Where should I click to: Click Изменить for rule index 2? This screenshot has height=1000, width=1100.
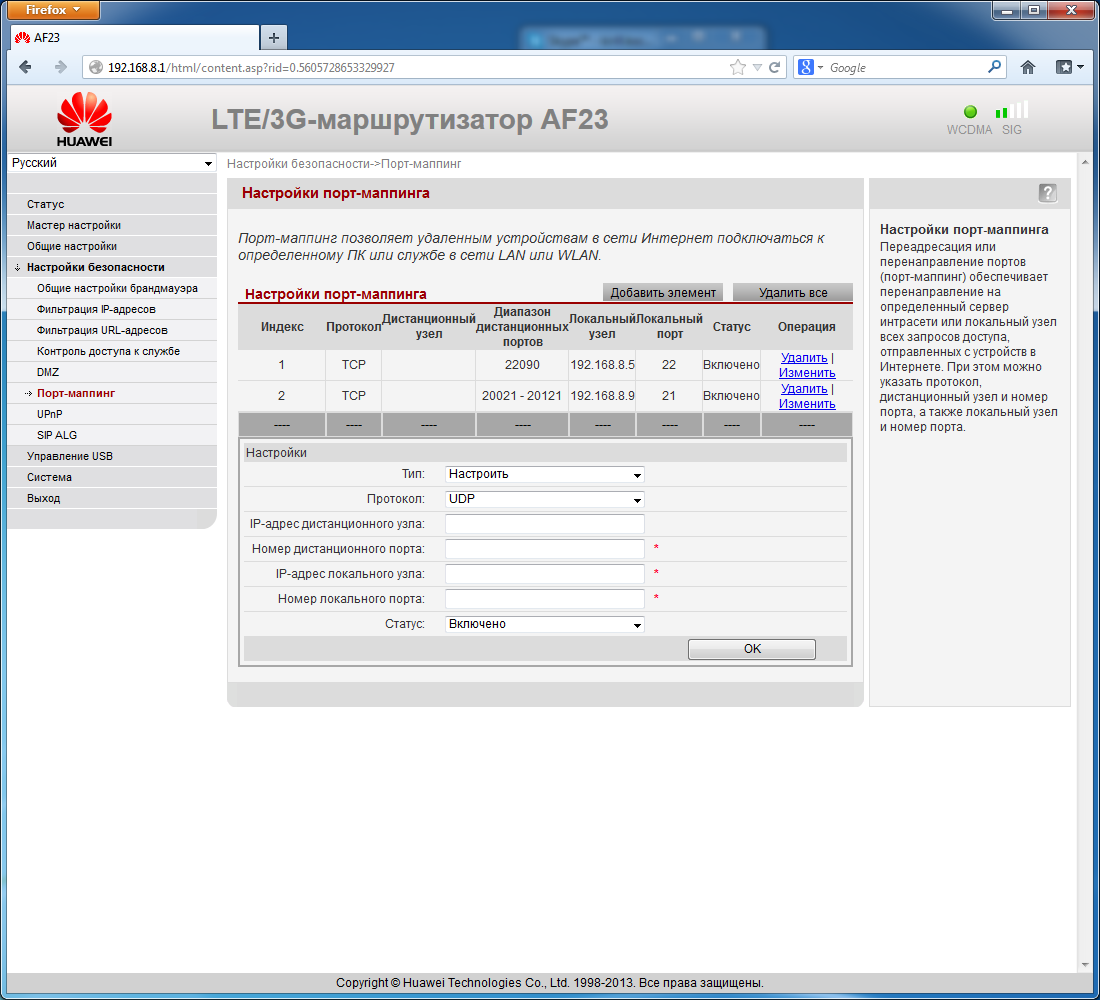coord(807,404)
